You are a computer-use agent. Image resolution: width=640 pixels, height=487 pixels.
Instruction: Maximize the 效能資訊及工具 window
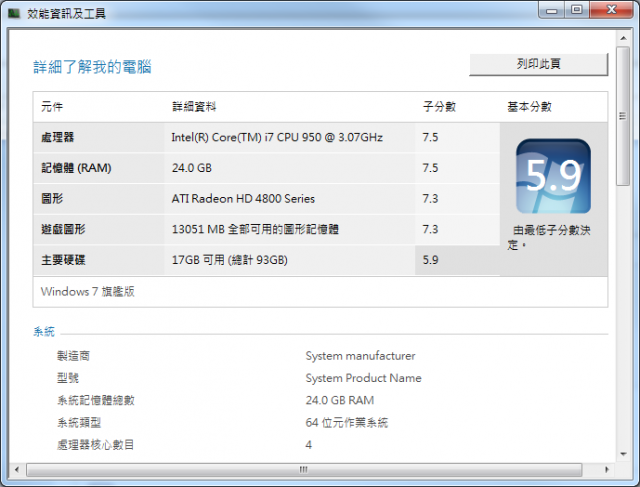577,10
